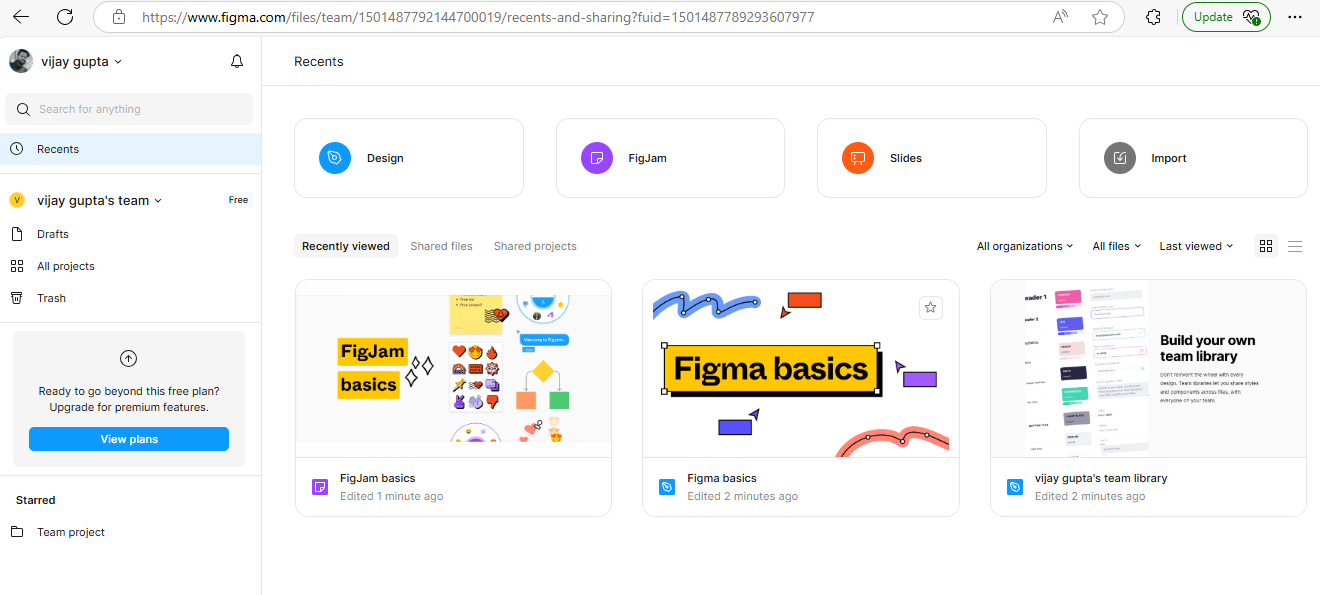Screen dimensions: 1320x595
Task: Add this page to favorites with star icon
Action: 1100,17
